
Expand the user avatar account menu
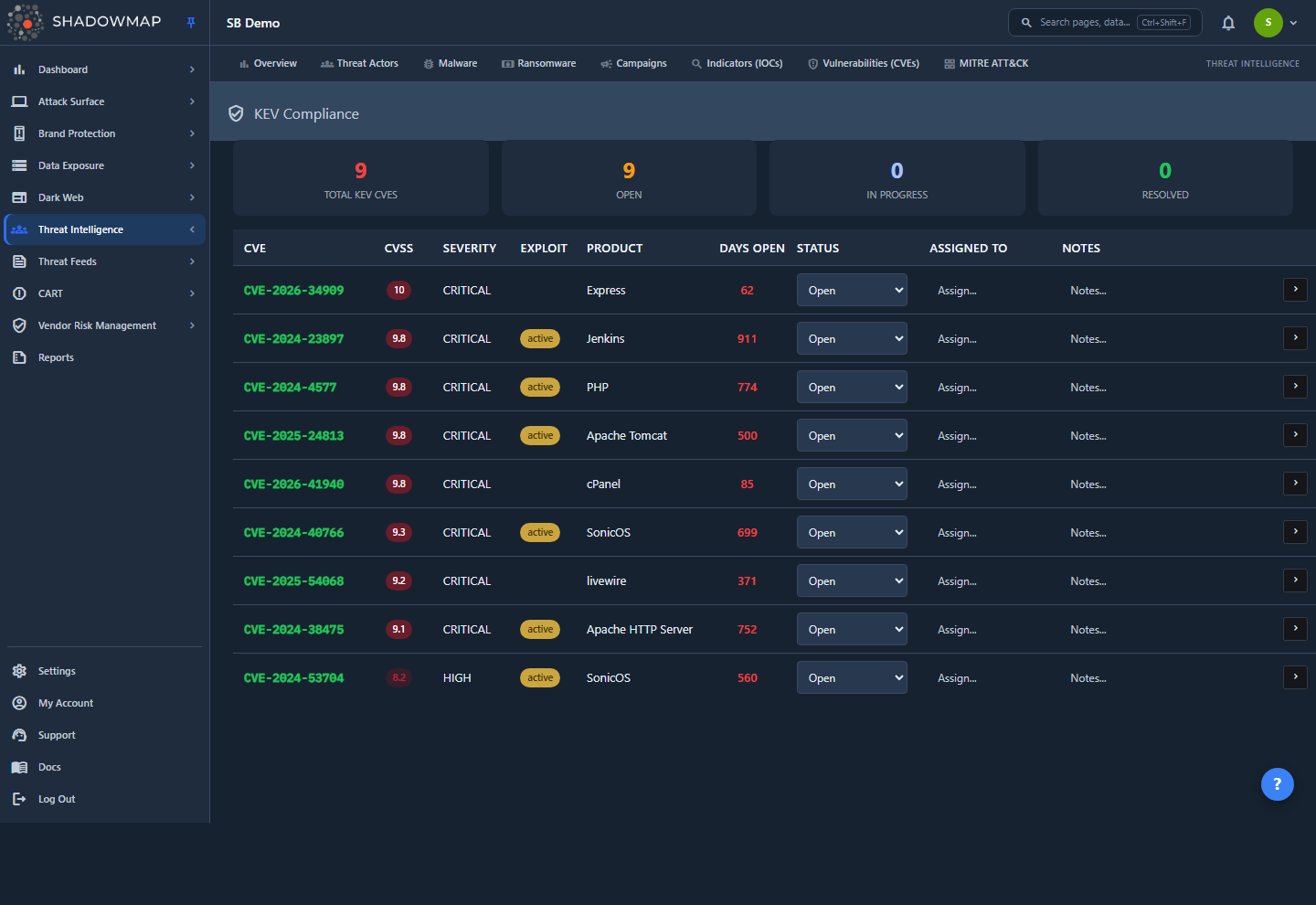pyautogui.click(x=1276, y=23)
